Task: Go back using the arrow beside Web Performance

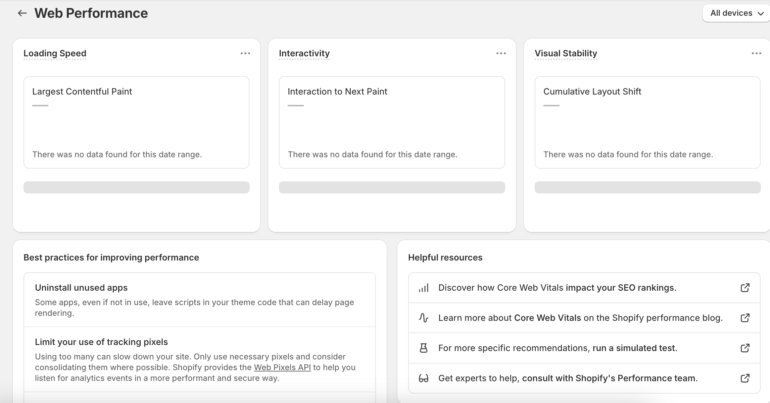Action: tap(22, 13)
